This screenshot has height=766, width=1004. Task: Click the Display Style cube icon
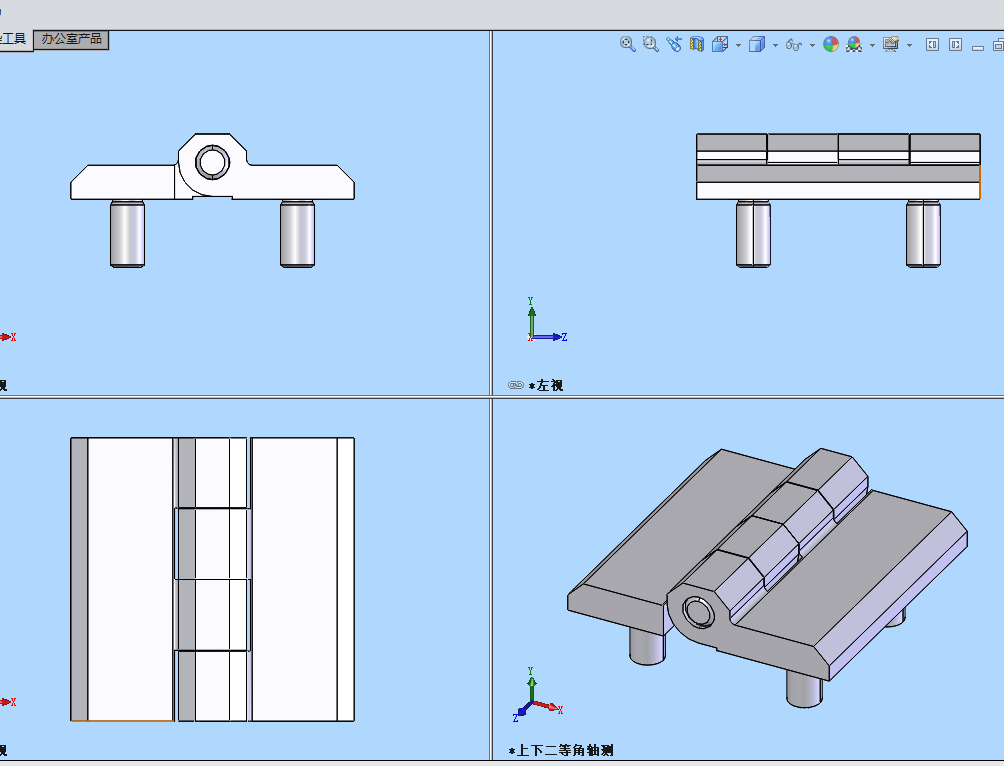pos(757,45)
